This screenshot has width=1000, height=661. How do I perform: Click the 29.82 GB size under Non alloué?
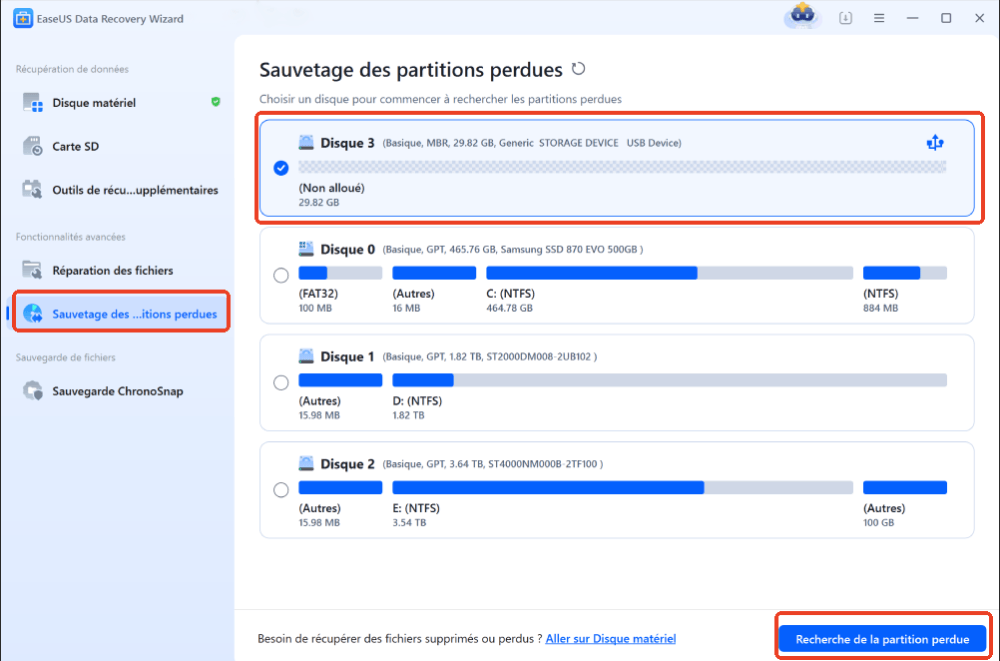click(319, 202)
